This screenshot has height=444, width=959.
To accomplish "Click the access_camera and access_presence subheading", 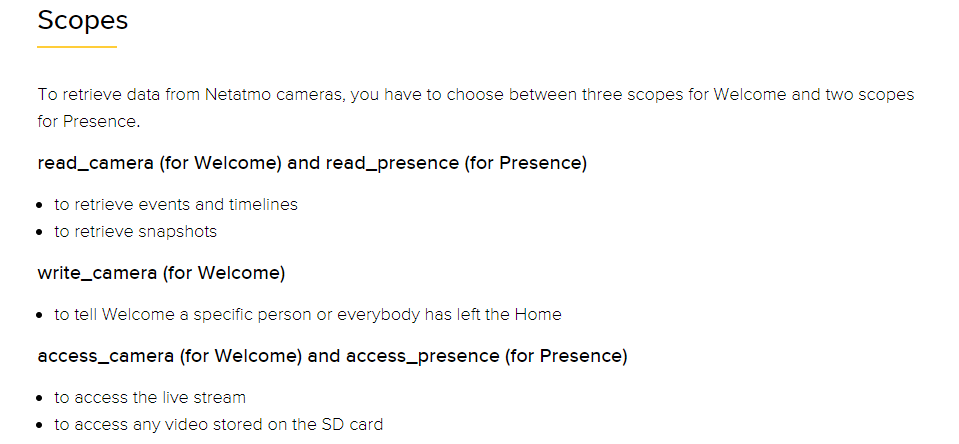I will 332,356.
